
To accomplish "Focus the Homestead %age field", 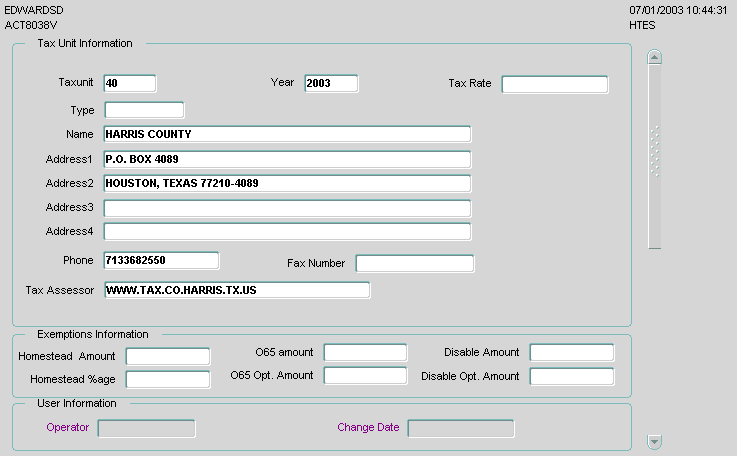I will point(168,379).
